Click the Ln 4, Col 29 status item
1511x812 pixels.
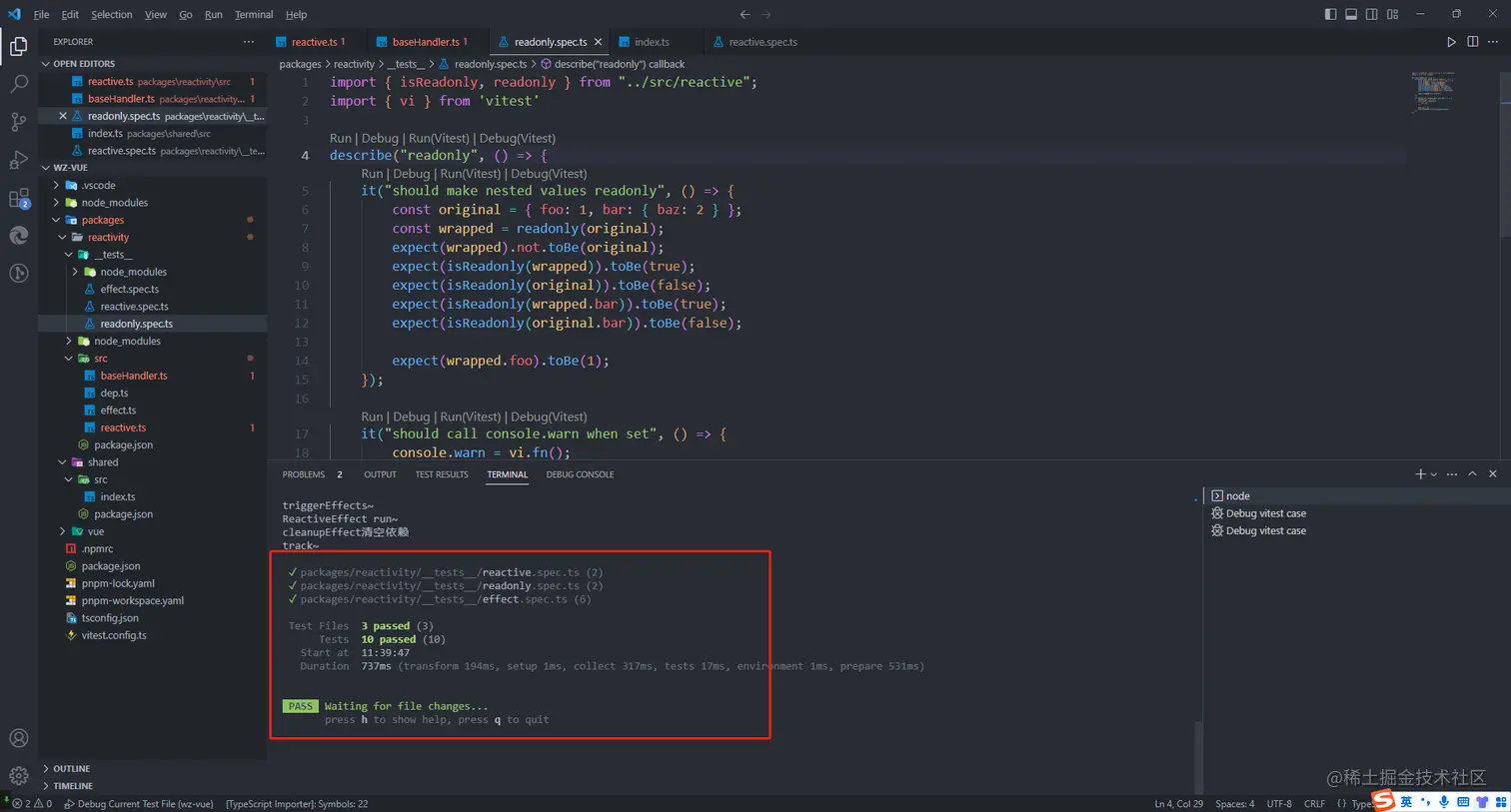click(x=1178, y=804)
